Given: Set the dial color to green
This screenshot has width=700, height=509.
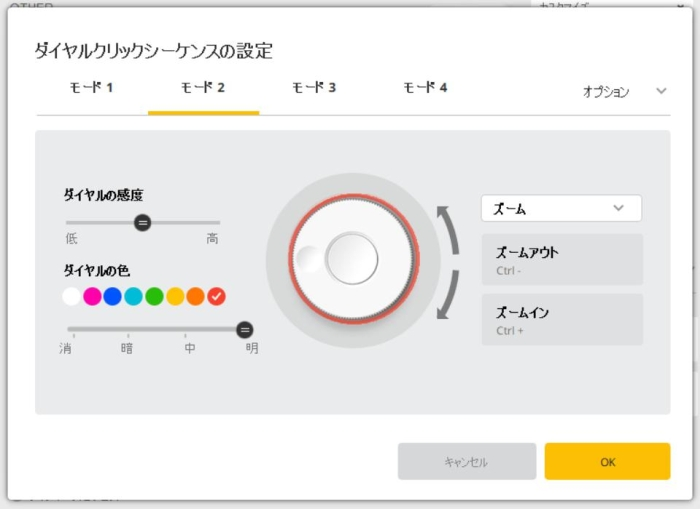Looking at the screenshot, I should click(154, 296).
